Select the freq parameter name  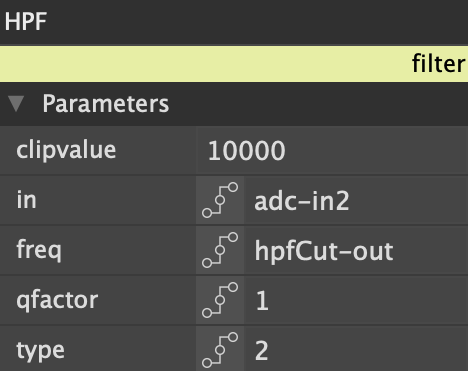pos(39,250)
